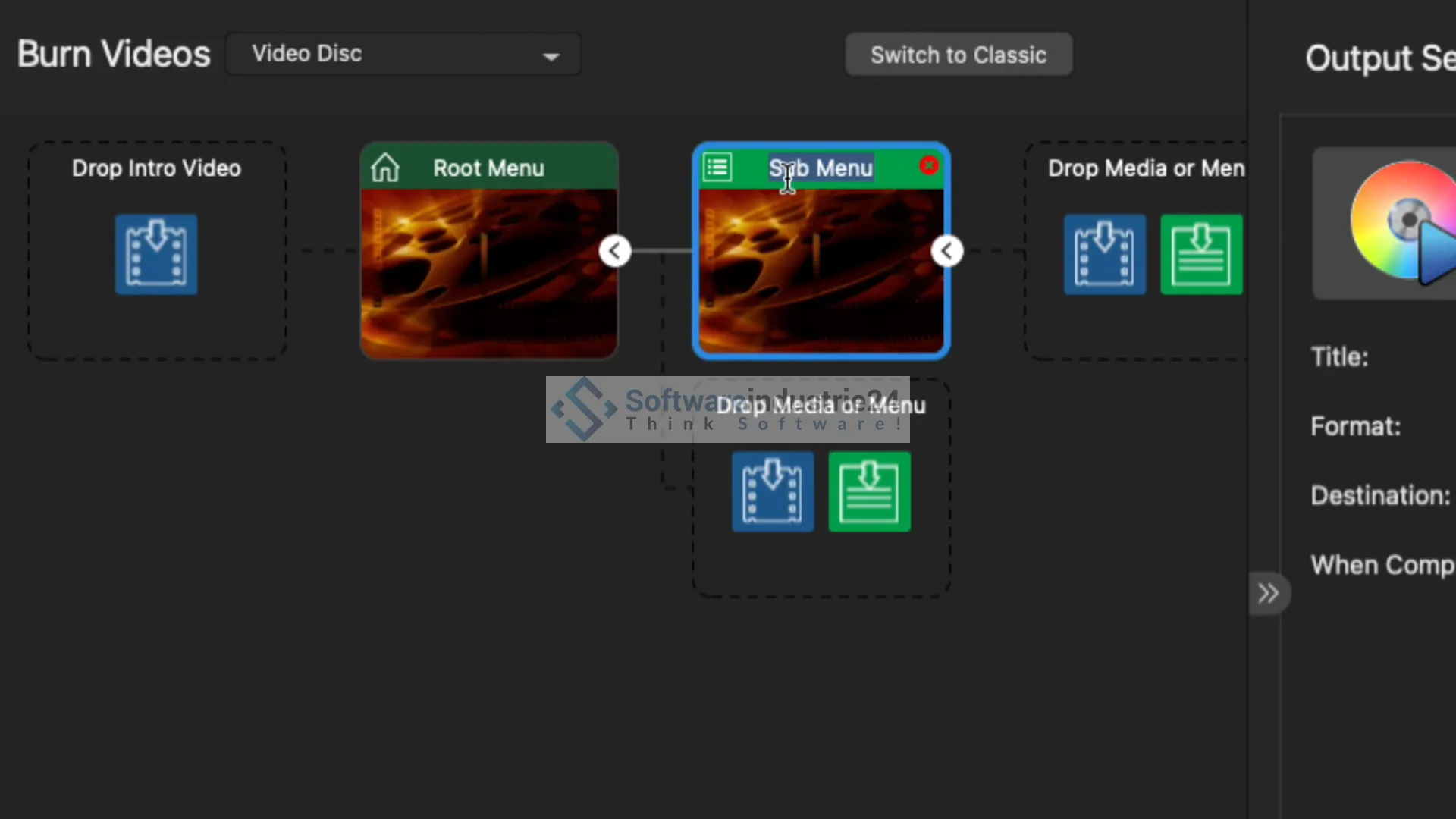Screen dimensions: 1456x819
Task: Click blue add-media icon below Sub Menu
Action: [x=772, y=491]
